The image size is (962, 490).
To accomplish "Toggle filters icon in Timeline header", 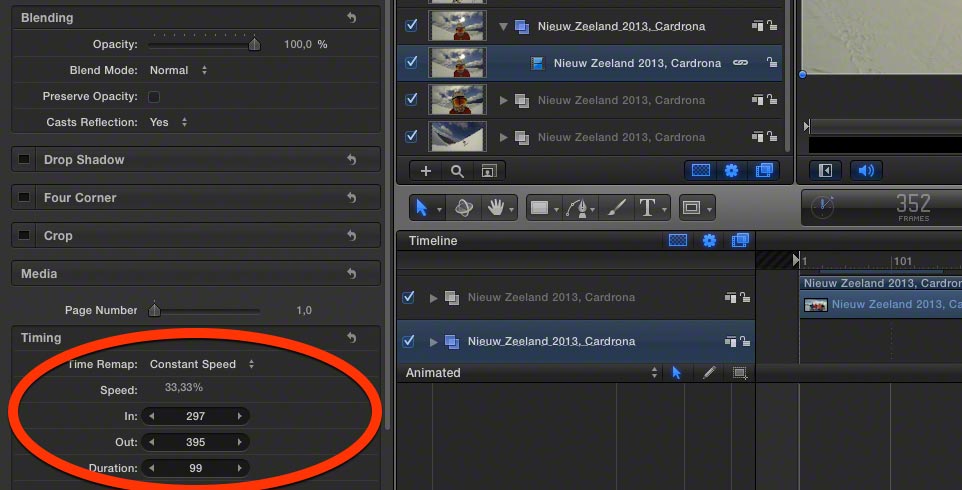I will click(741, 240).
